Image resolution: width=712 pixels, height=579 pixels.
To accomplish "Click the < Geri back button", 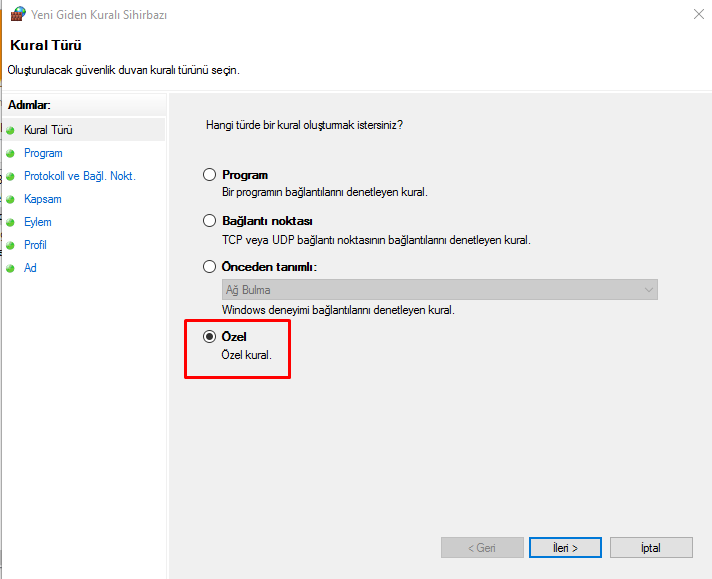I will 482,547.
